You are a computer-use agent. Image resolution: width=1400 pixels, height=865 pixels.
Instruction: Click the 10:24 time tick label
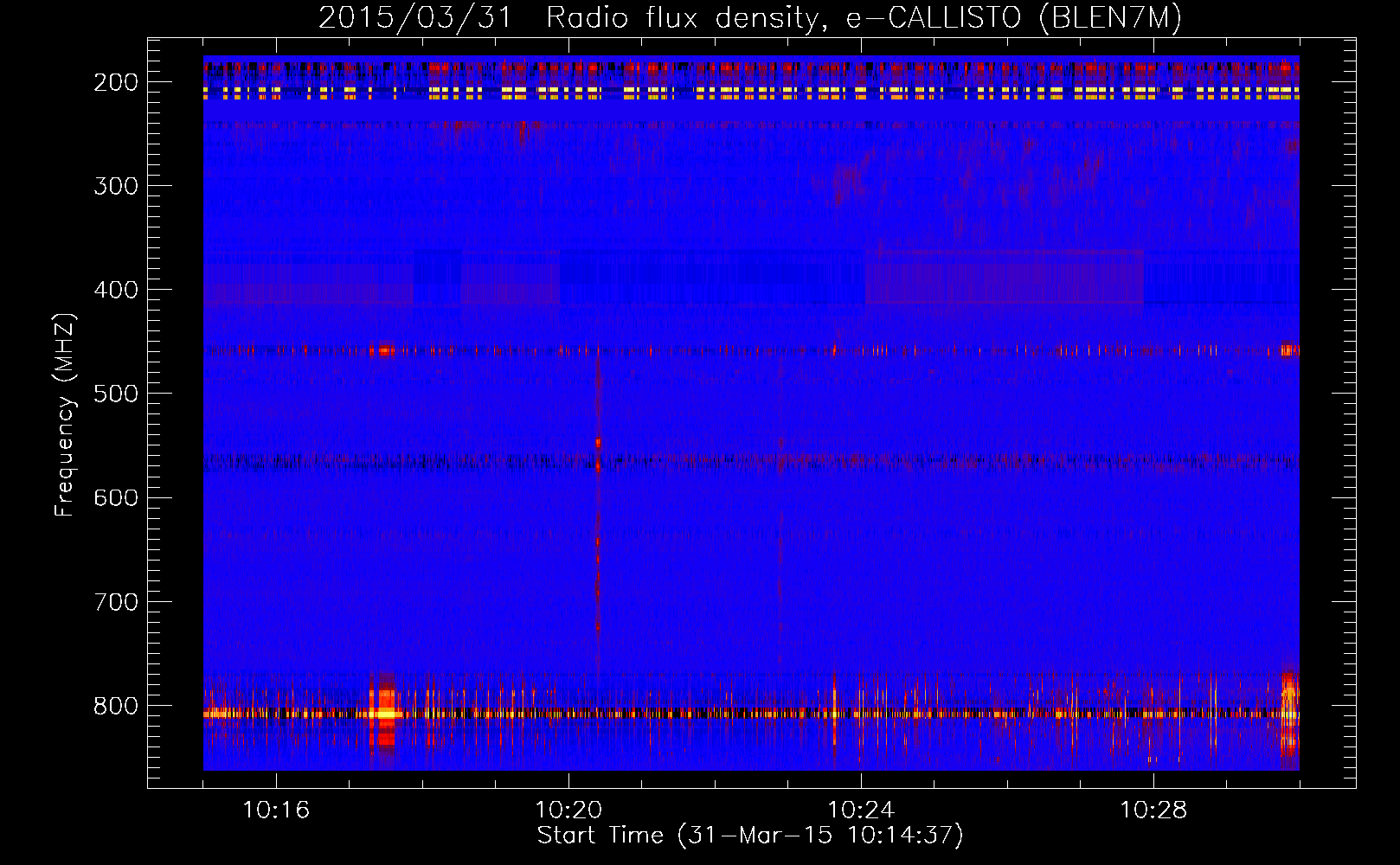861,811
